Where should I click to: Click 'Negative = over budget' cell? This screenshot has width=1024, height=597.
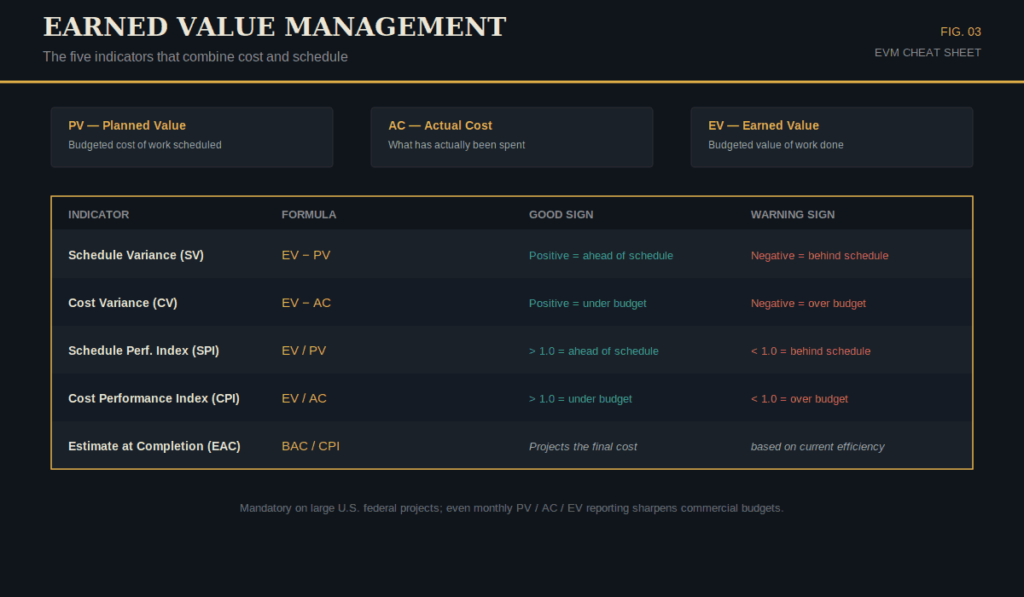click(x=808, y=304)
